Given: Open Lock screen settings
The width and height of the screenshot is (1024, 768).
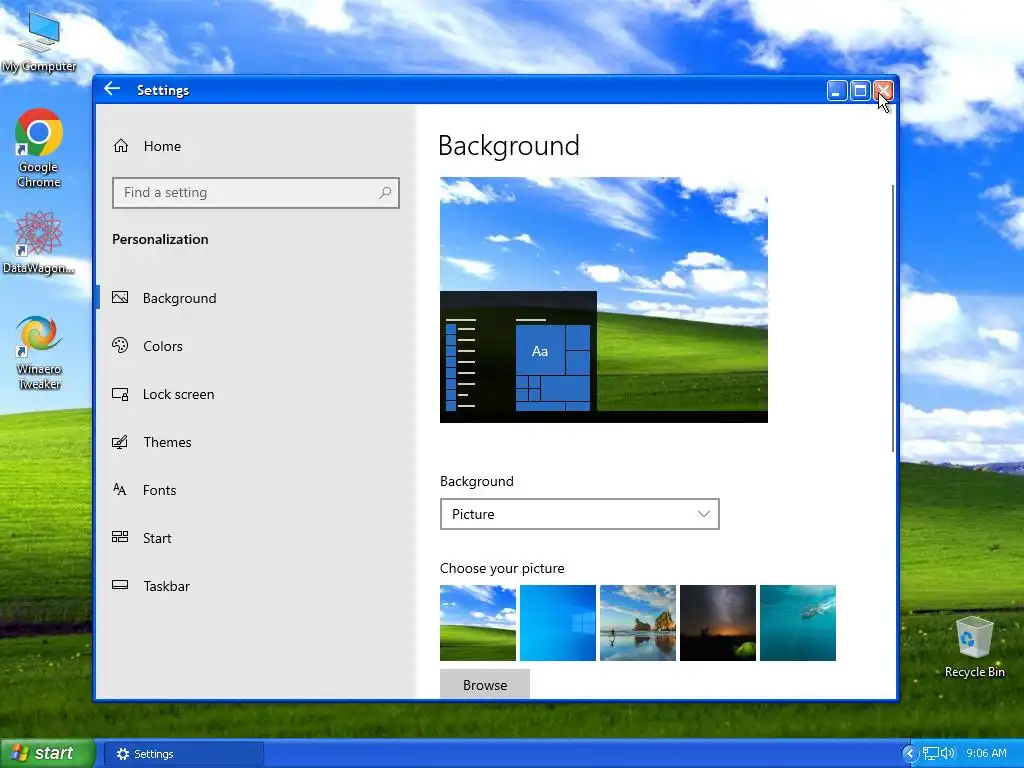Looking at the screenshot, I should [255, 394].
